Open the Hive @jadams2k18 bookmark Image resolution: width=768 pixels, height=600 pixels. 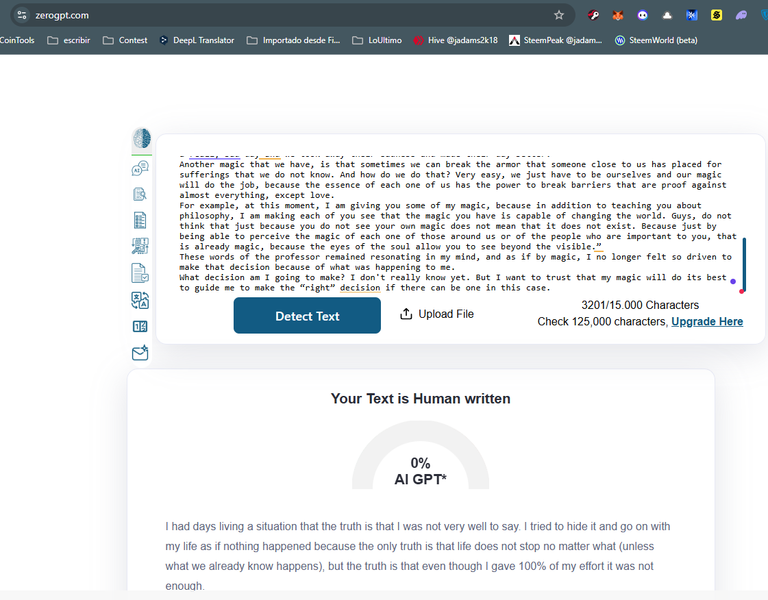pyautogui.click(x=456, y=40)
